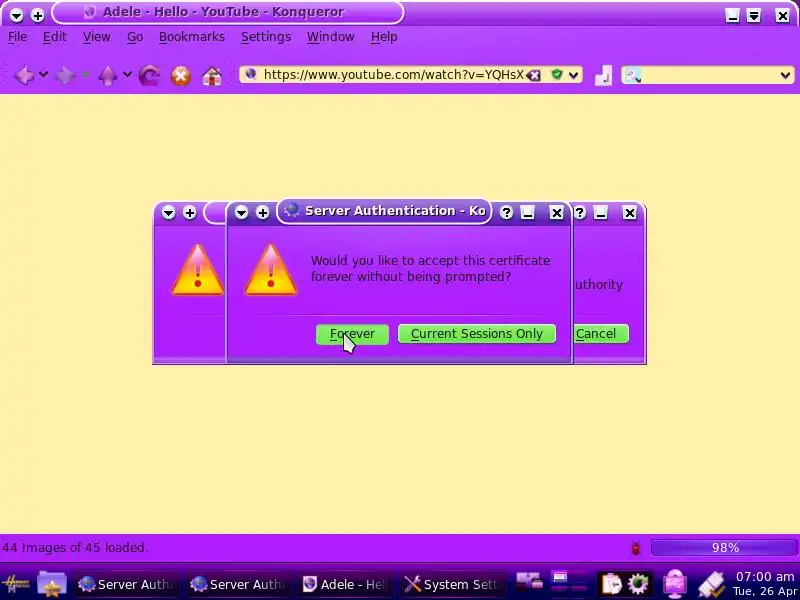The height and width of the screenshot is (600, 800).
Task: Open the Klipper clipboard tray icon
Action: [611, 584]
